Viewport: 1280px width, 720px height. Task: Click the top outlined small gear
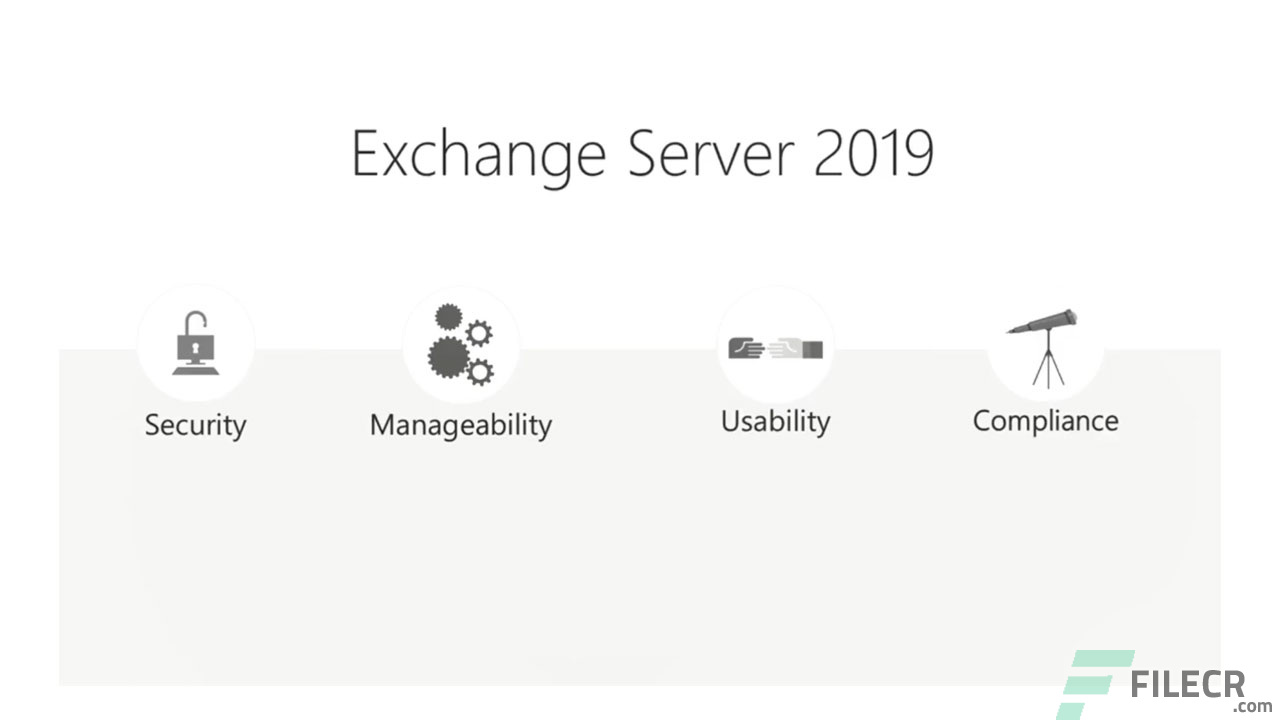pyautogui.click(x=480, y=332)
